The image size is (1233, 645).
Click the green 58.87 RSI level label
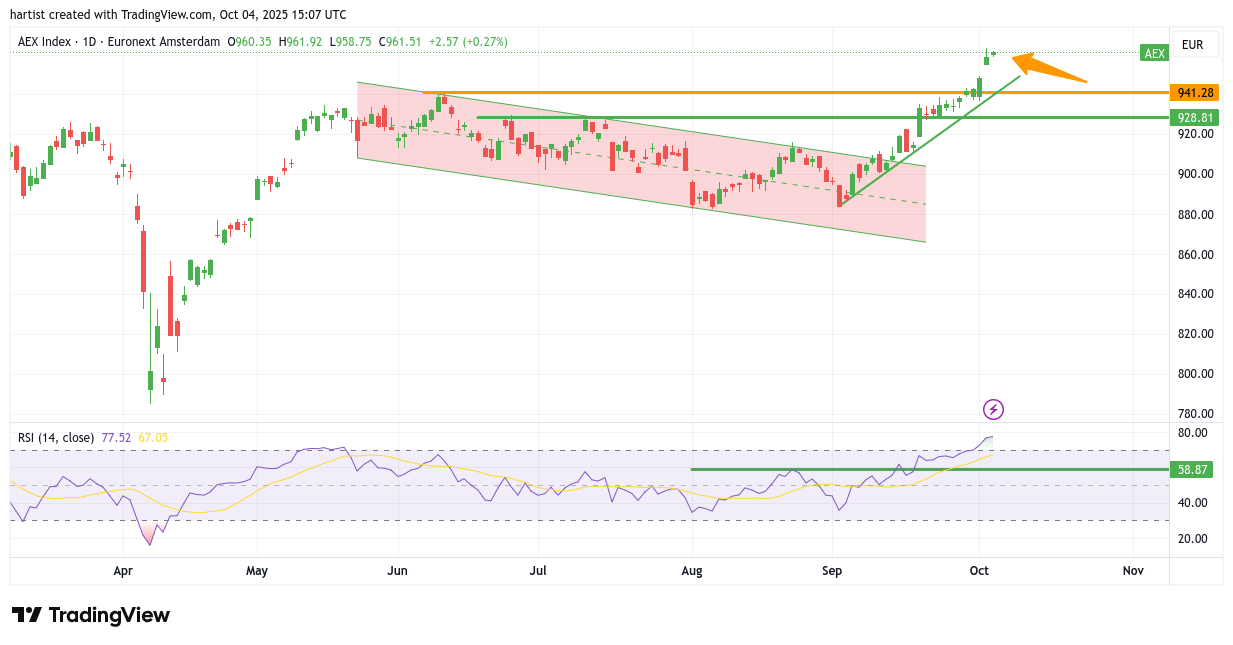(1195, 469)
